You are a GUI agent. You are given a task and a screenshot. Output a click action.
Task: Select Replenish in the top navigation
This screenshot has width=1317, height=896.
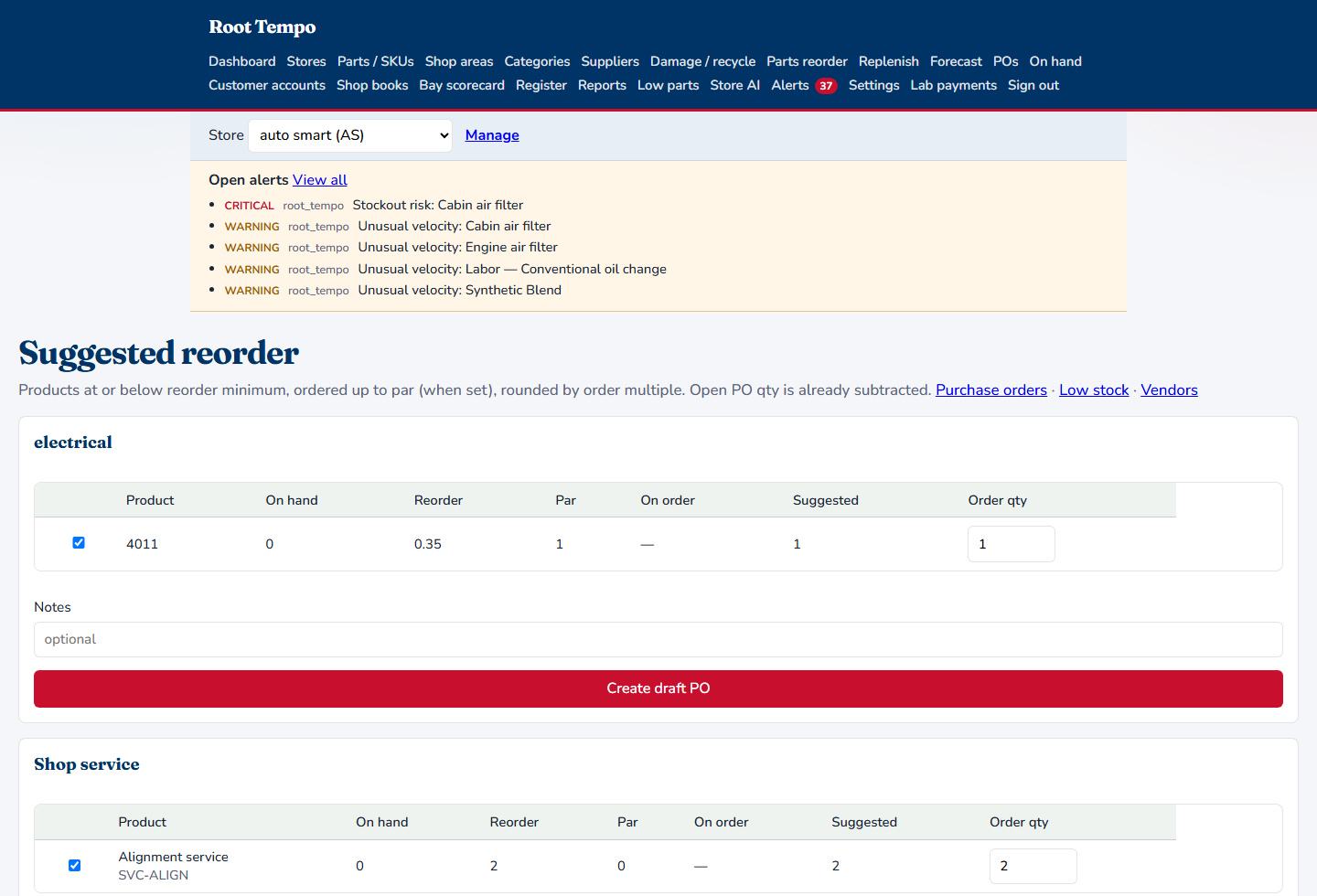[889, 61]
